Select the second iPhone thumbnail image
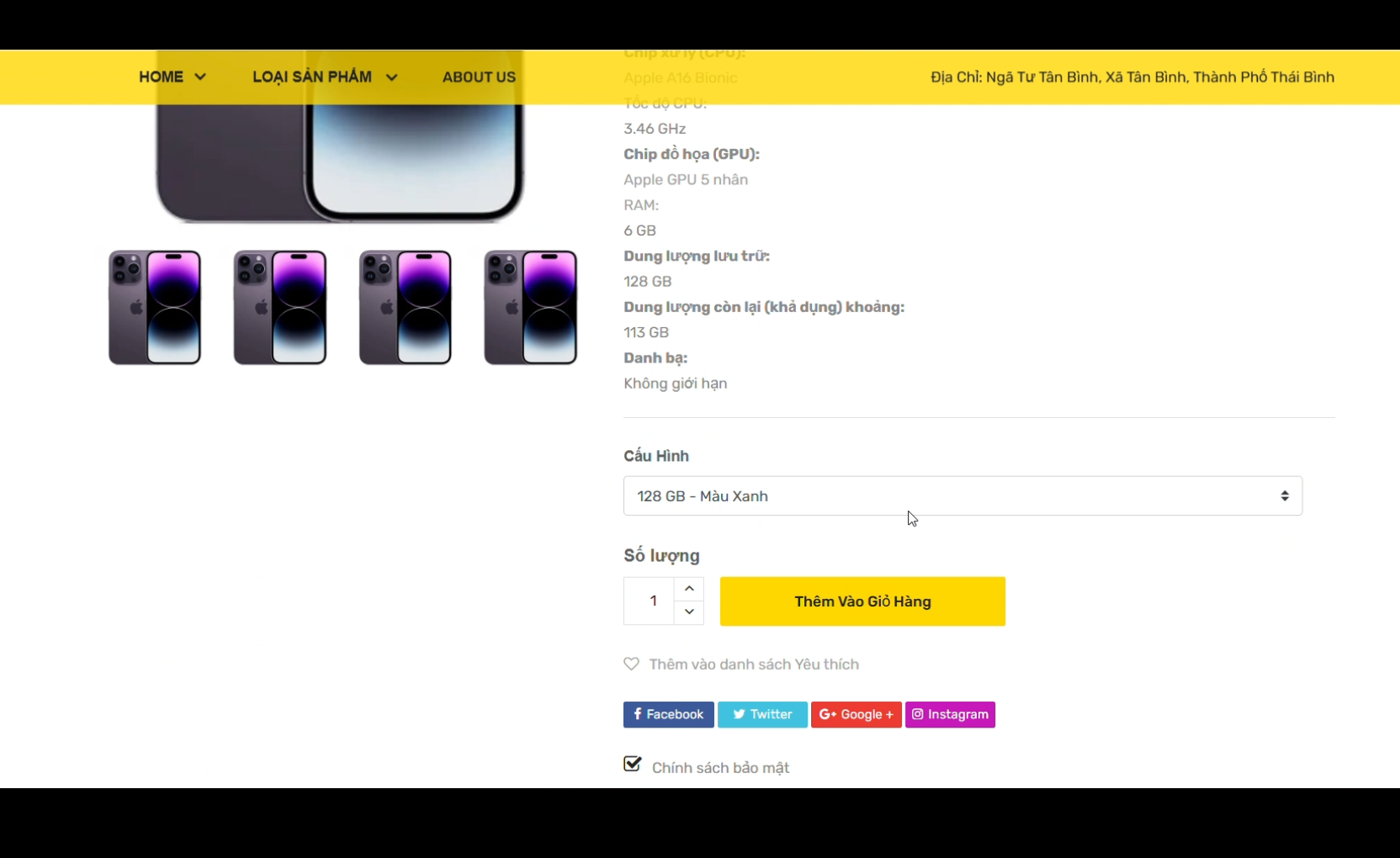This screenshot has height=858, width=1400. pyautogui.click(x=280, y=307)
